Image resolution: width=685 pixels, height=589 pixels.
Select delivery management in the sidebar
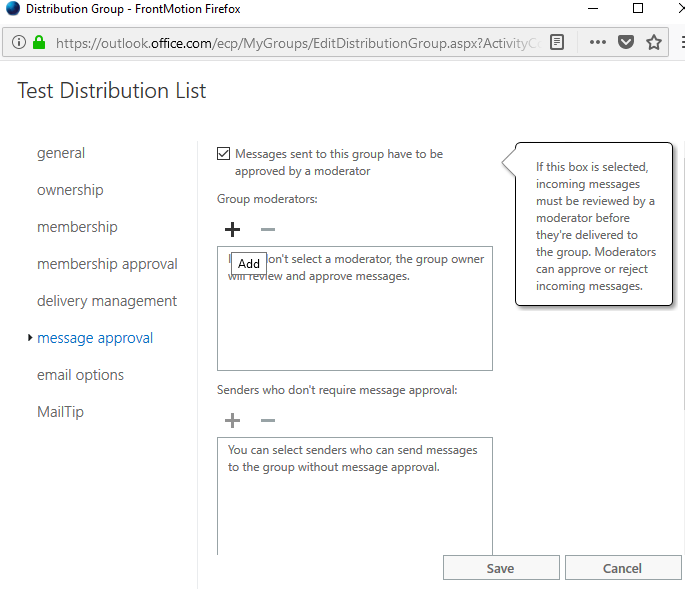click(x=107, y=301)
